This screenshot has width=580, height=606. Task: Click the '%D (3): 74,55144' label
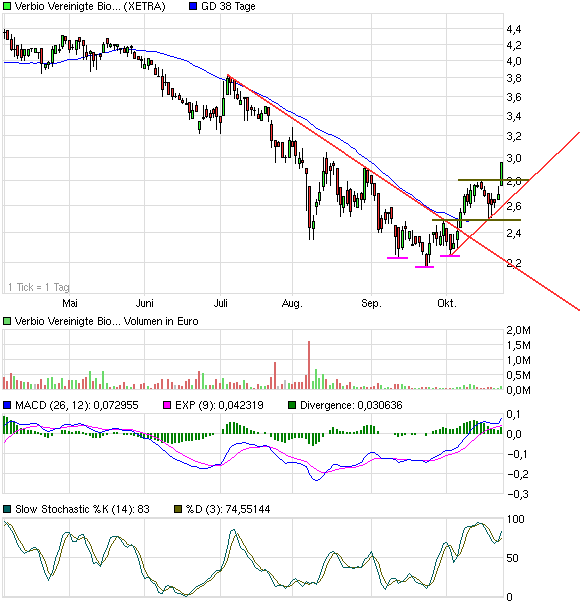(228, 509)
